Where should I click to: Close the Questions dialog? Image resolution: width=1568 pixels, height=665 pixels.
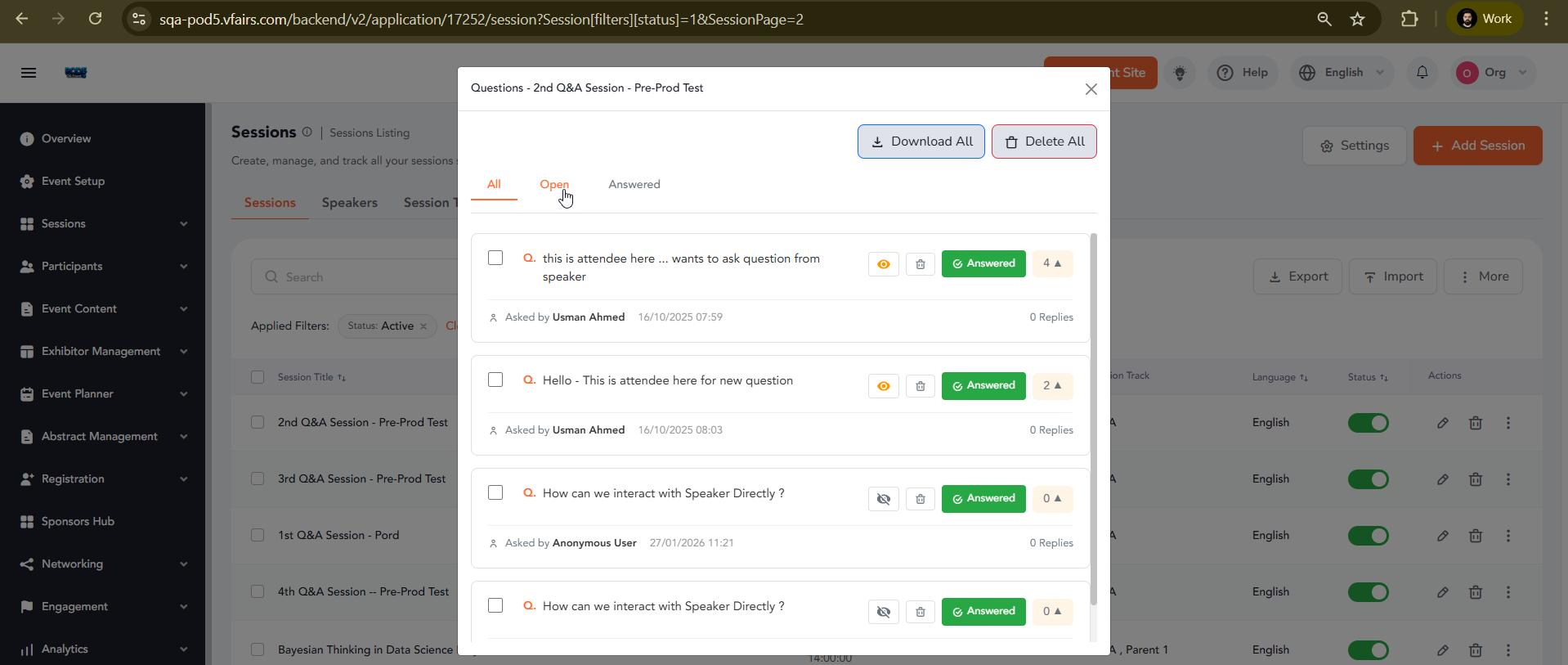1091,89
